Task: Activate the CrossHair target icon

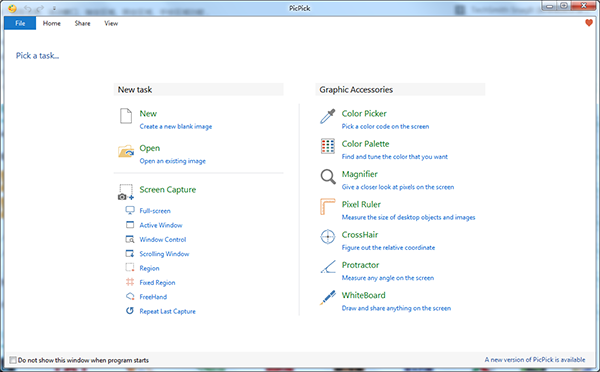Action: click(328, 237)
